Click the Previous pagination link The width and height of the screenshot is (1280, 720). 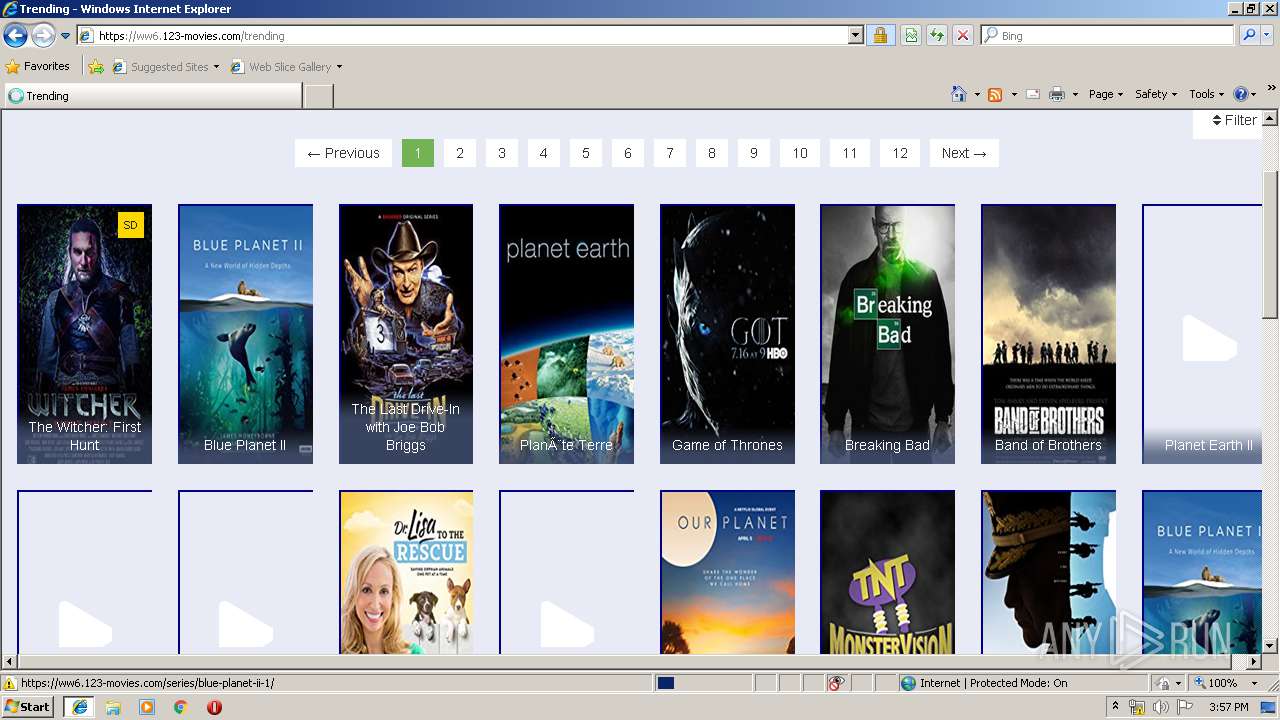pos(343,153)
